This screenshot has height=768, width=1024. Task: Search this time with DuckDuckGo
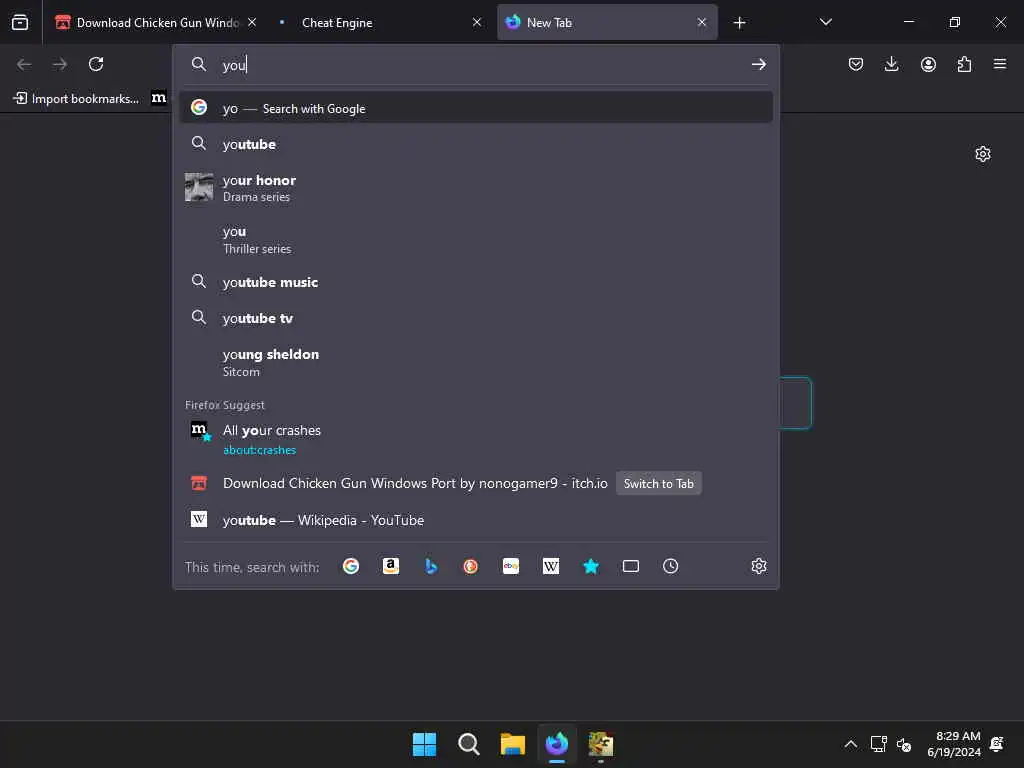(x=471, y=566)
